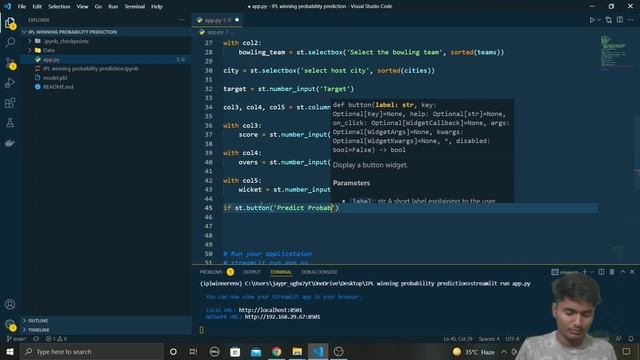Open the Run menu
Screen dimensions: 640x360
(x=113, y=7)
